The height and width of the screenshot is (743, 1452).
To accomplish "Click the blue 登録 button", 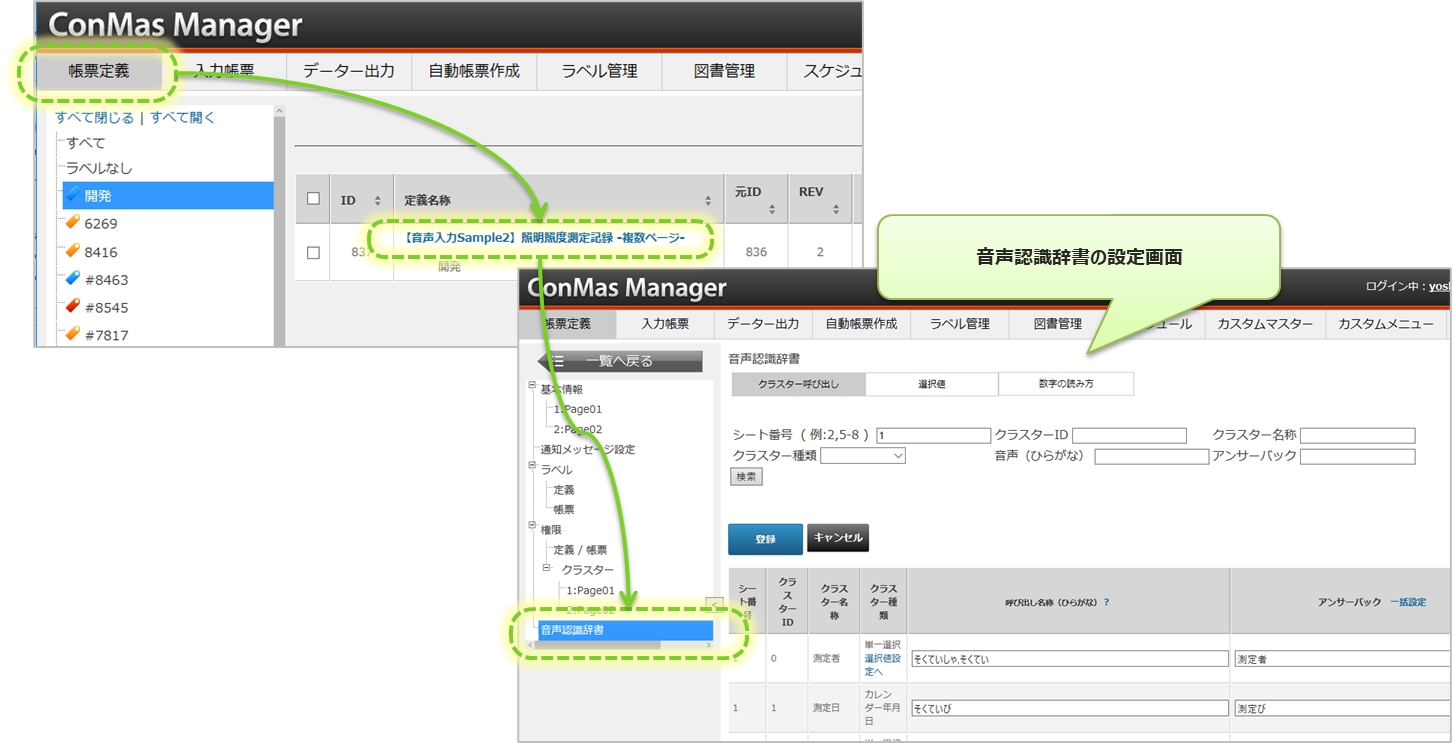I will pos(765,538).
